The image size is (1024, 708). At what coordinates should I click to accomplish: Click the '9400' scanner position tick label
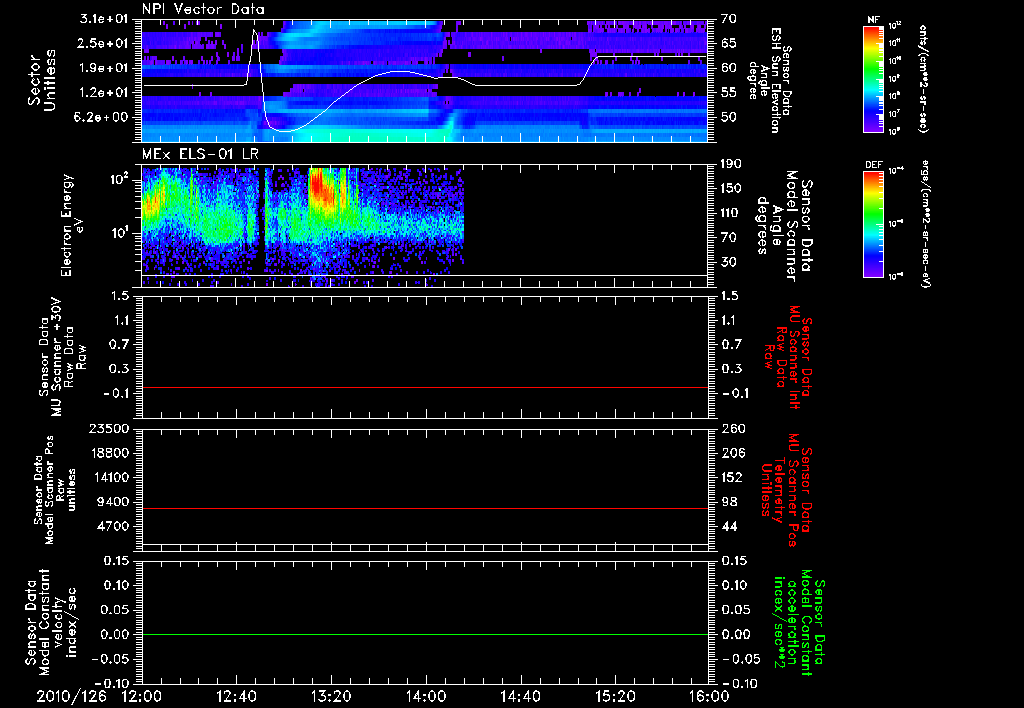point(113,502)
